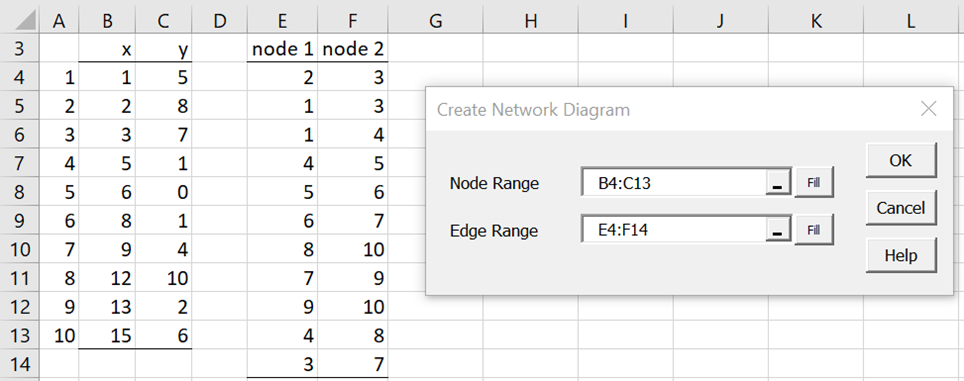
Task: Click cell B13 containing 15
Action: click(x=107, y=336)
